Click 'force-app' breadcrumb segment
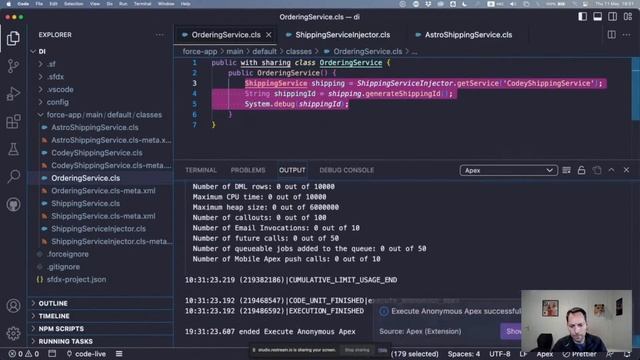The image size is (640, 360). tap(200, 51)
